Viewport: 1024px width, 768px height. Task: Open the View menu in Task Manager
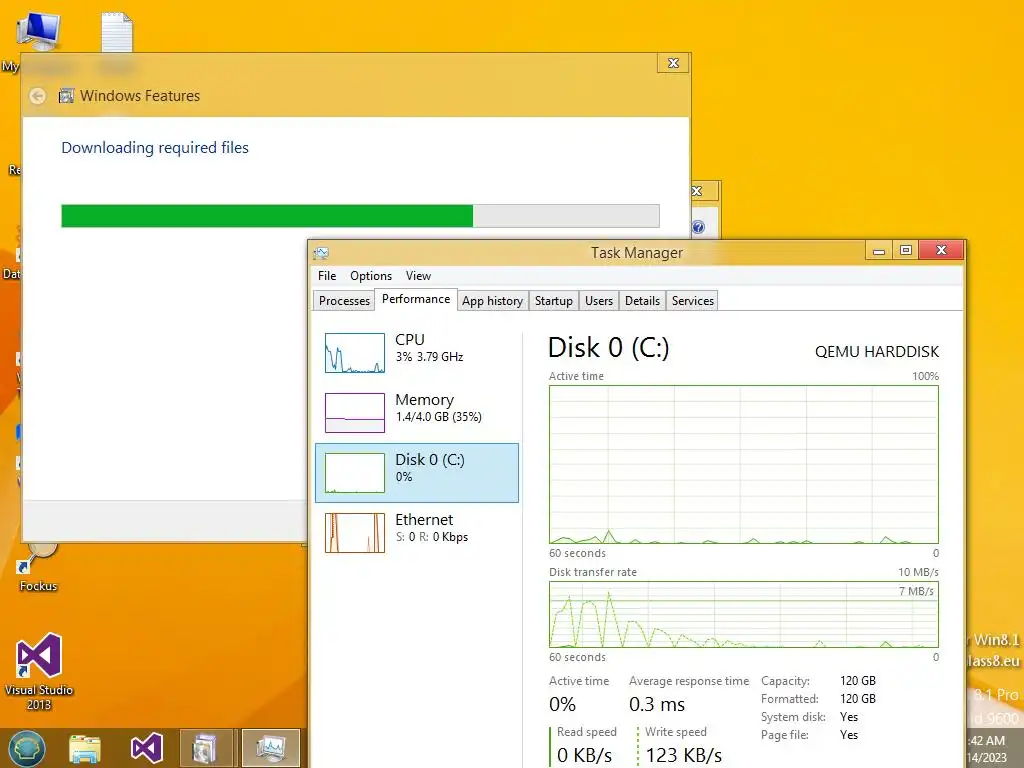click(x=418, y=276)
